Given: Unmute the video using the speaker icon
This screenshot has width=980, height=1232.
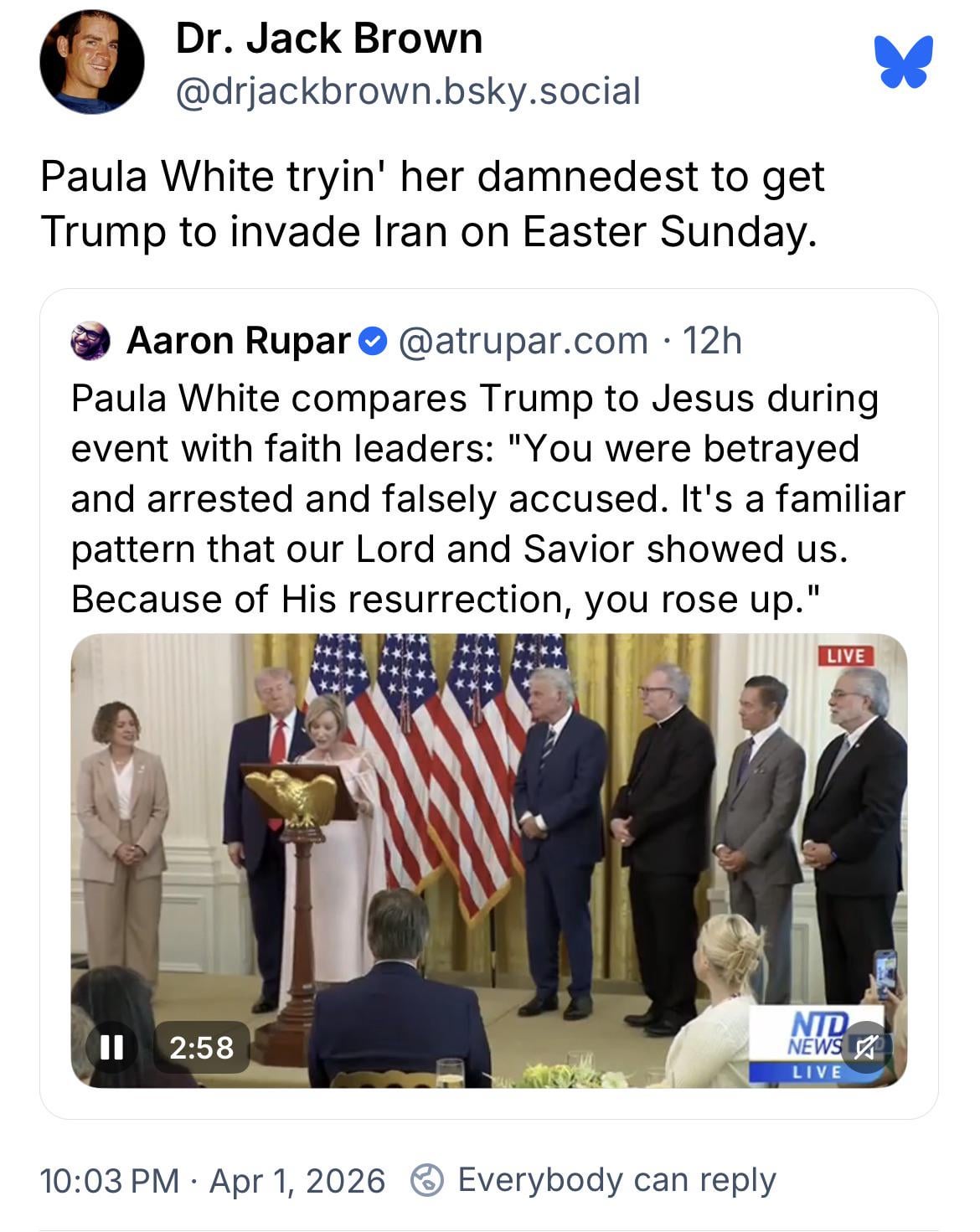Looking at the screenshot, I should tap(864, 1047).
